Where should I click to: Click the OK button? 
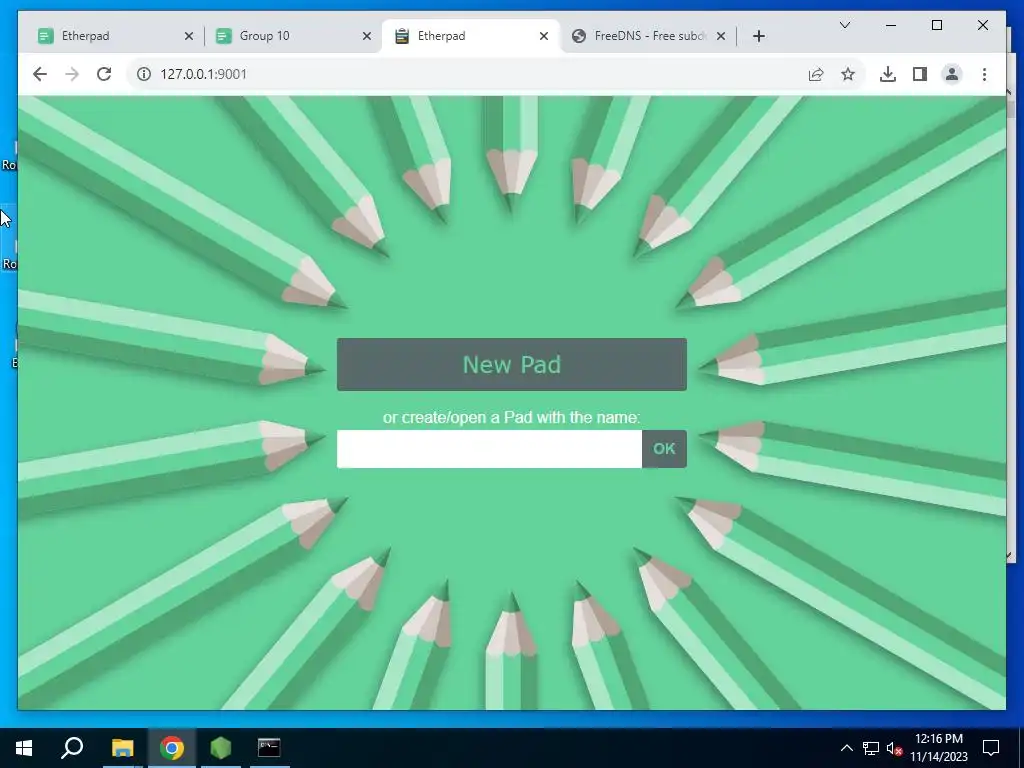click(664, 449)
